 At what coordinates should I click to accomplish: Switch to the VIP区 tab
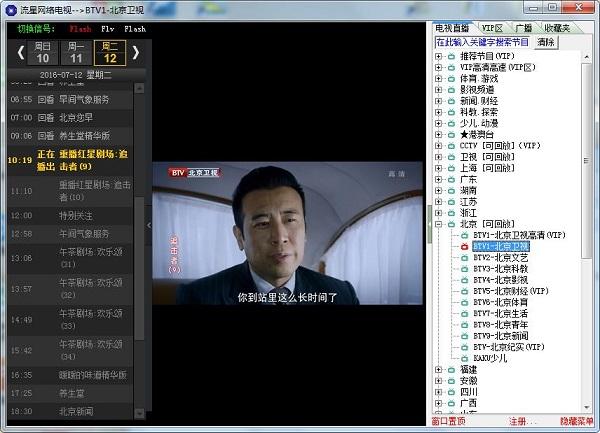pos(492,28)
